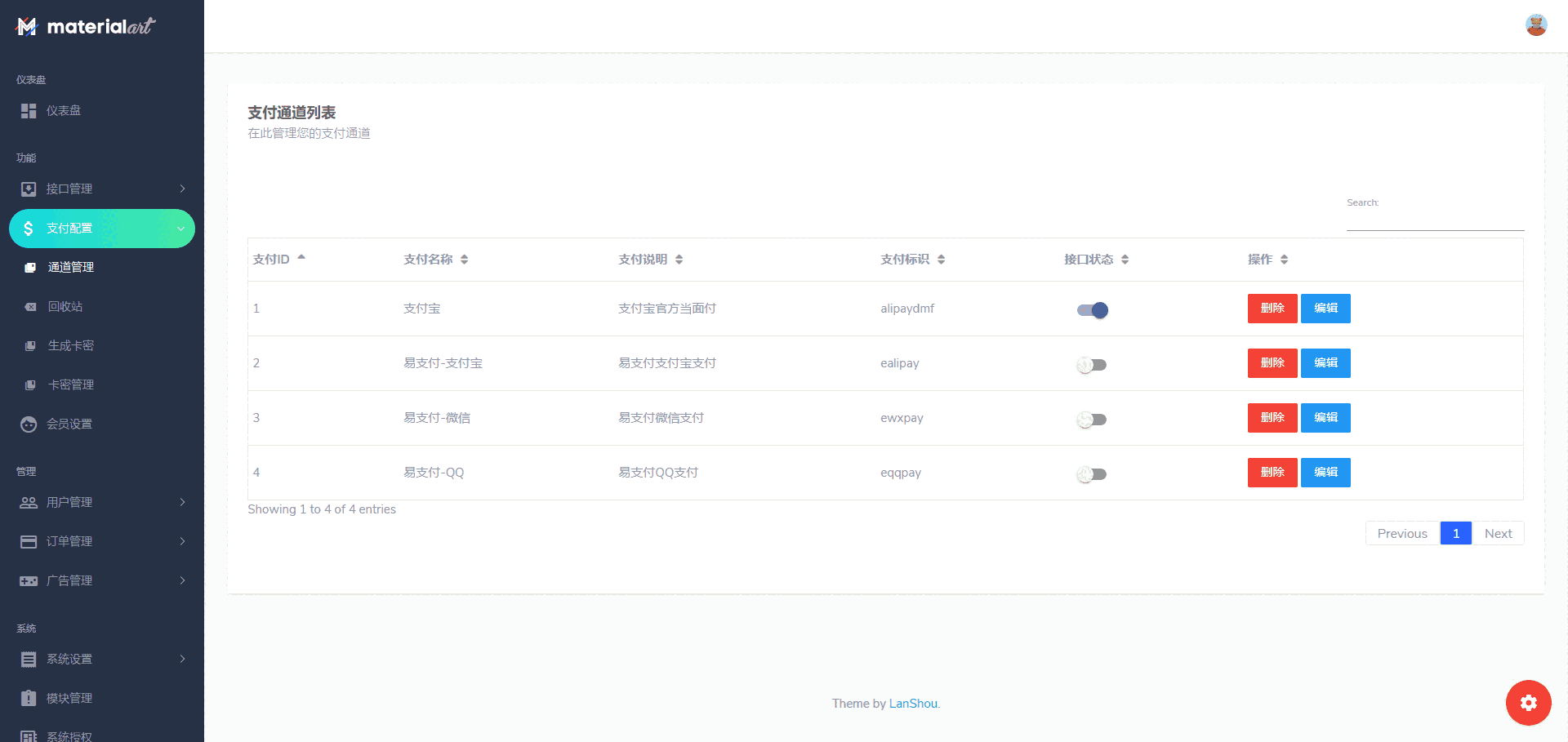Viewport: 1568px width, 742px height.
Task: Click the red settings gear floating button
Action: coord(1528,703)
